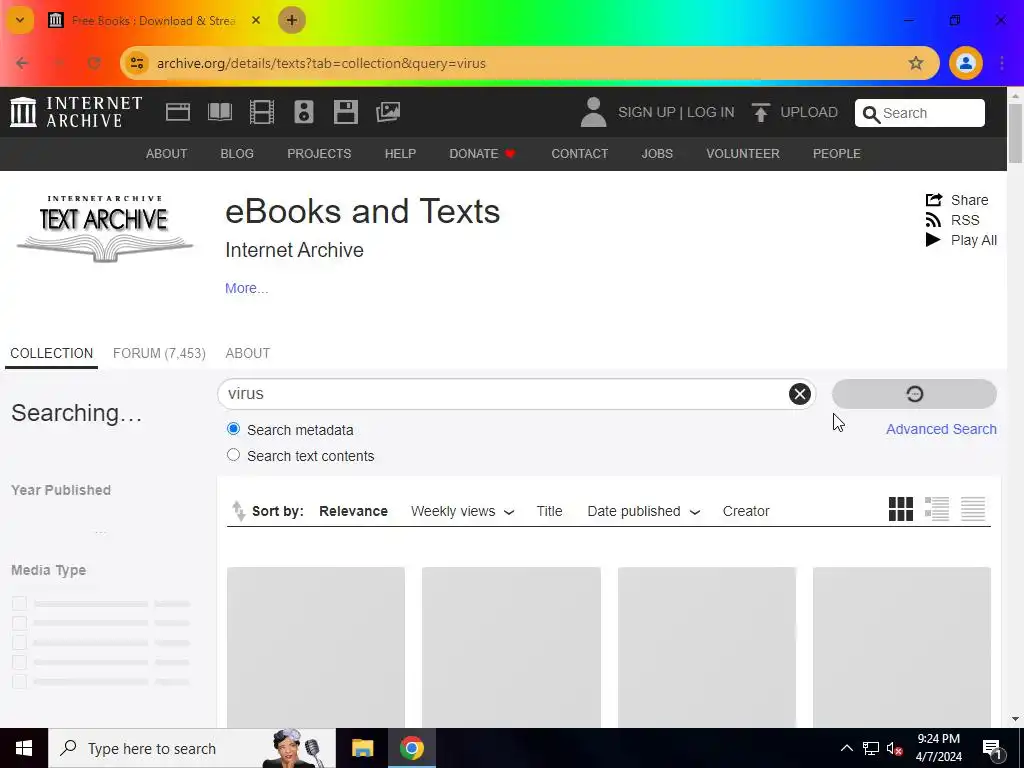Click the UPLOAD link text
The width and height of the screenshot is (1024, 768).
click(809, 112)
